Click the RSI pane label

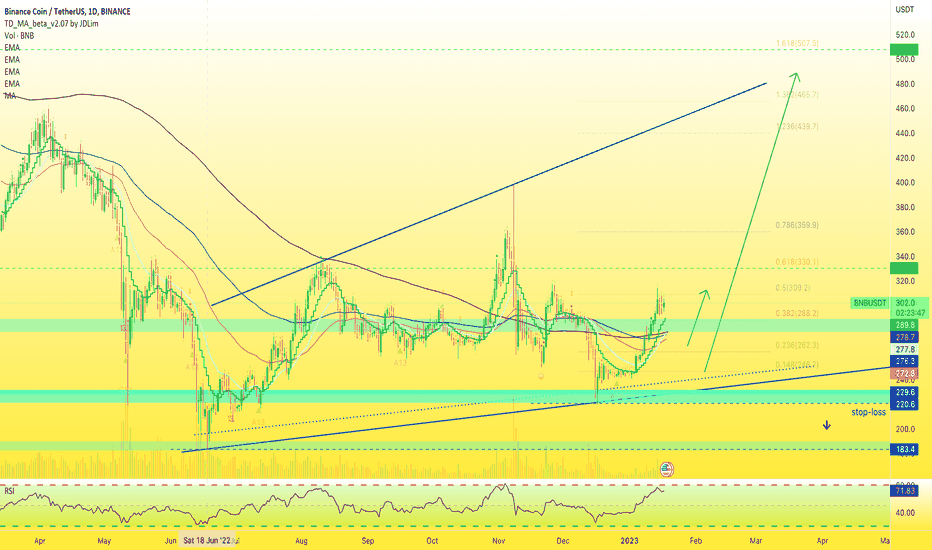click(x=9, y=491)
